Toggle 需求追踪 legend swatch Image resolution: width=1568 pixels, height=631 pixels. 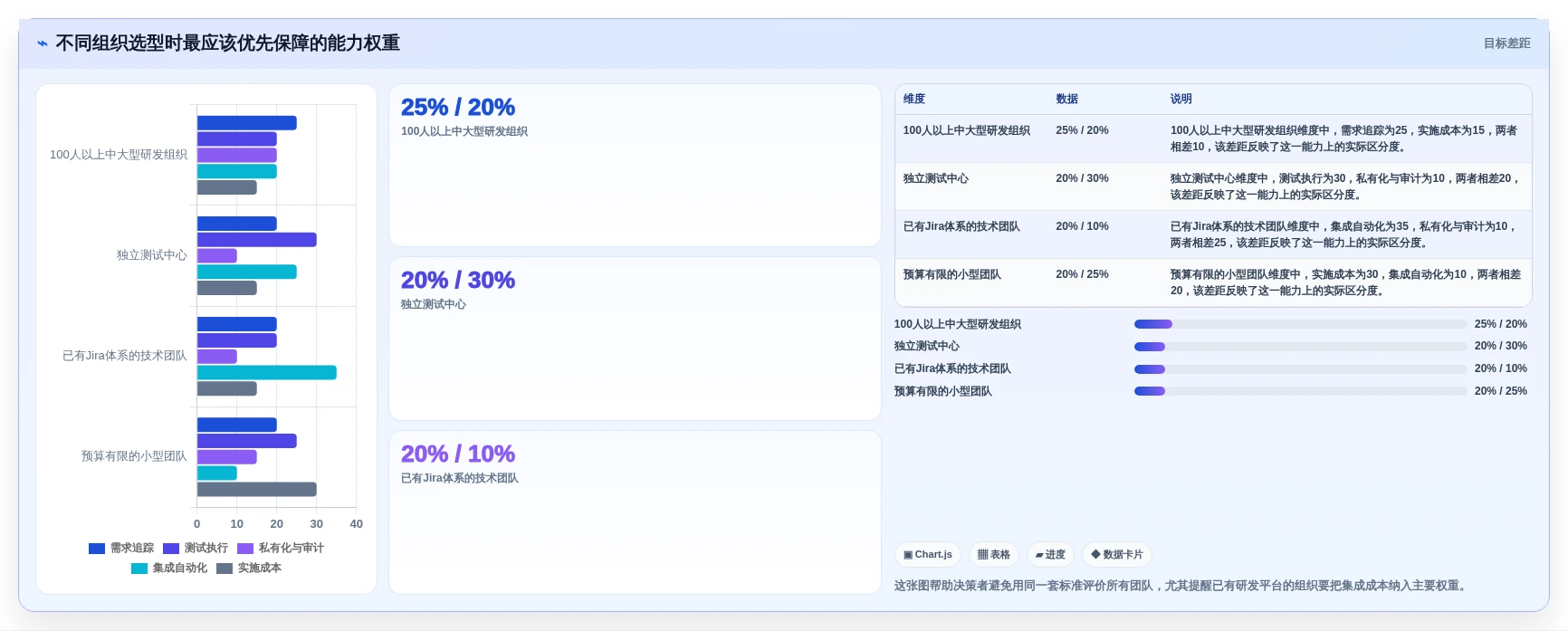97,549
